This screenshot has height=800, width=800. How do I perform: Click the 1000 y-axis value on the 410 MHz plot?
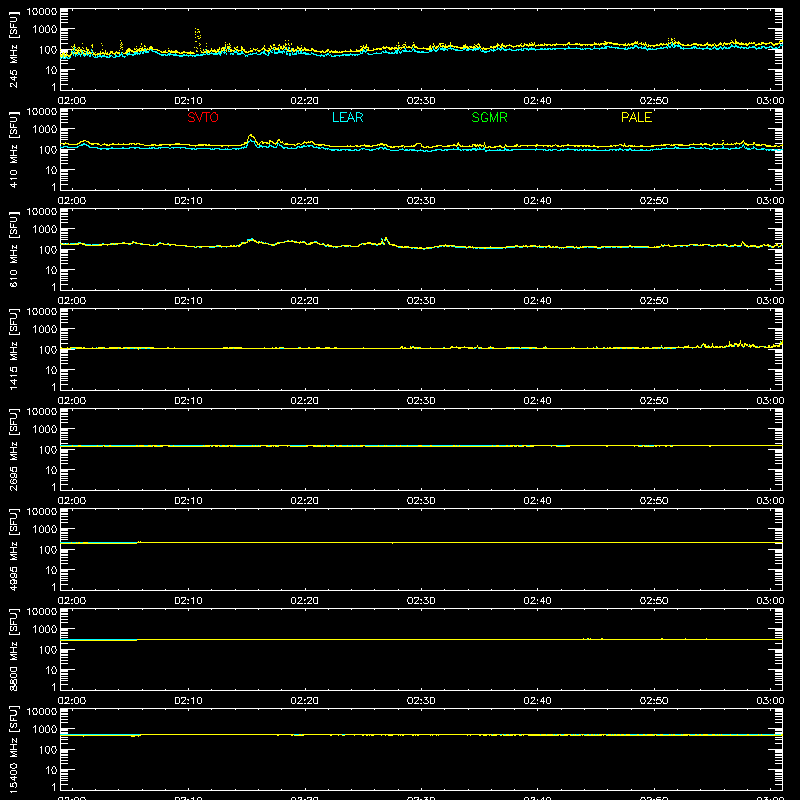[45, 130]
